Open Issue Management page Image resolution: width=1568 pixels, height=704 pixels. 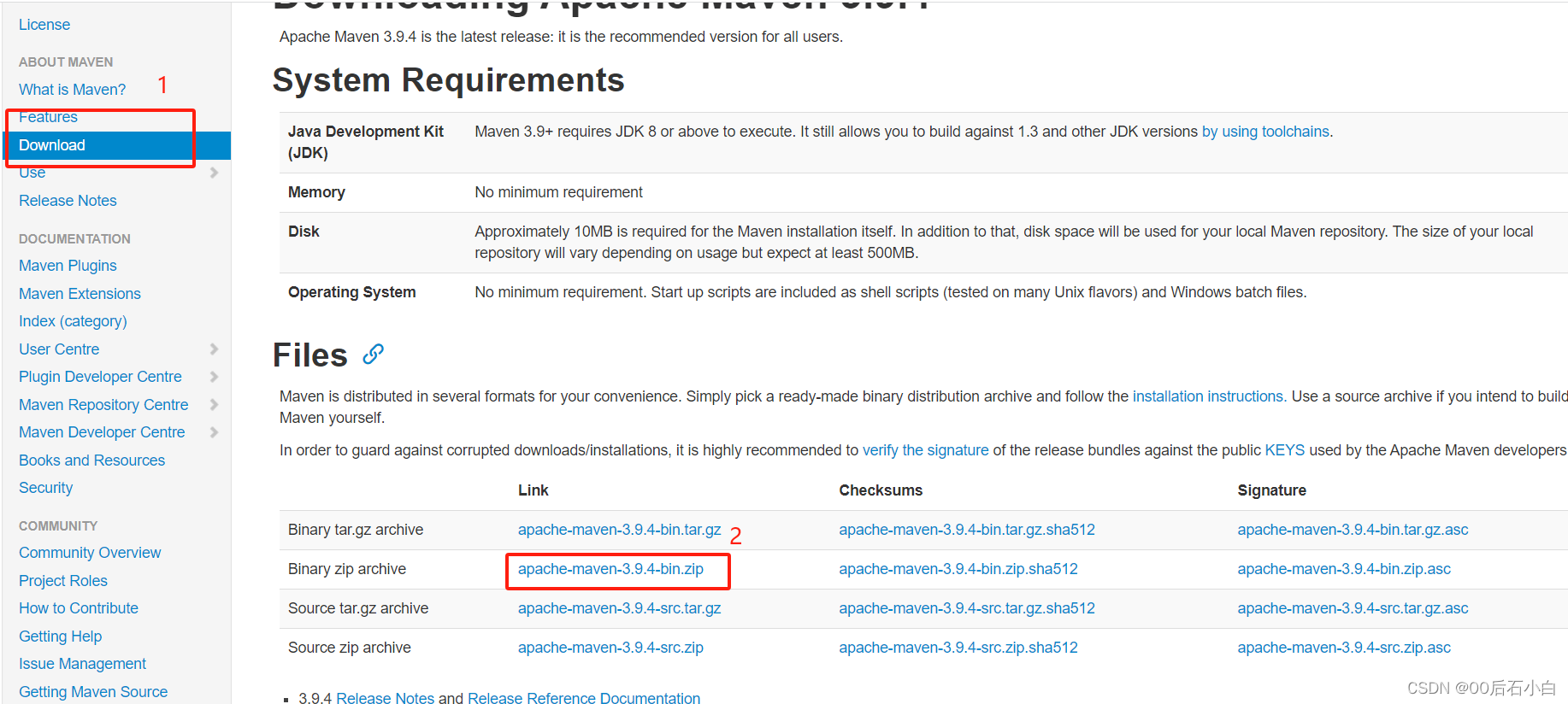tap(82, 664)
